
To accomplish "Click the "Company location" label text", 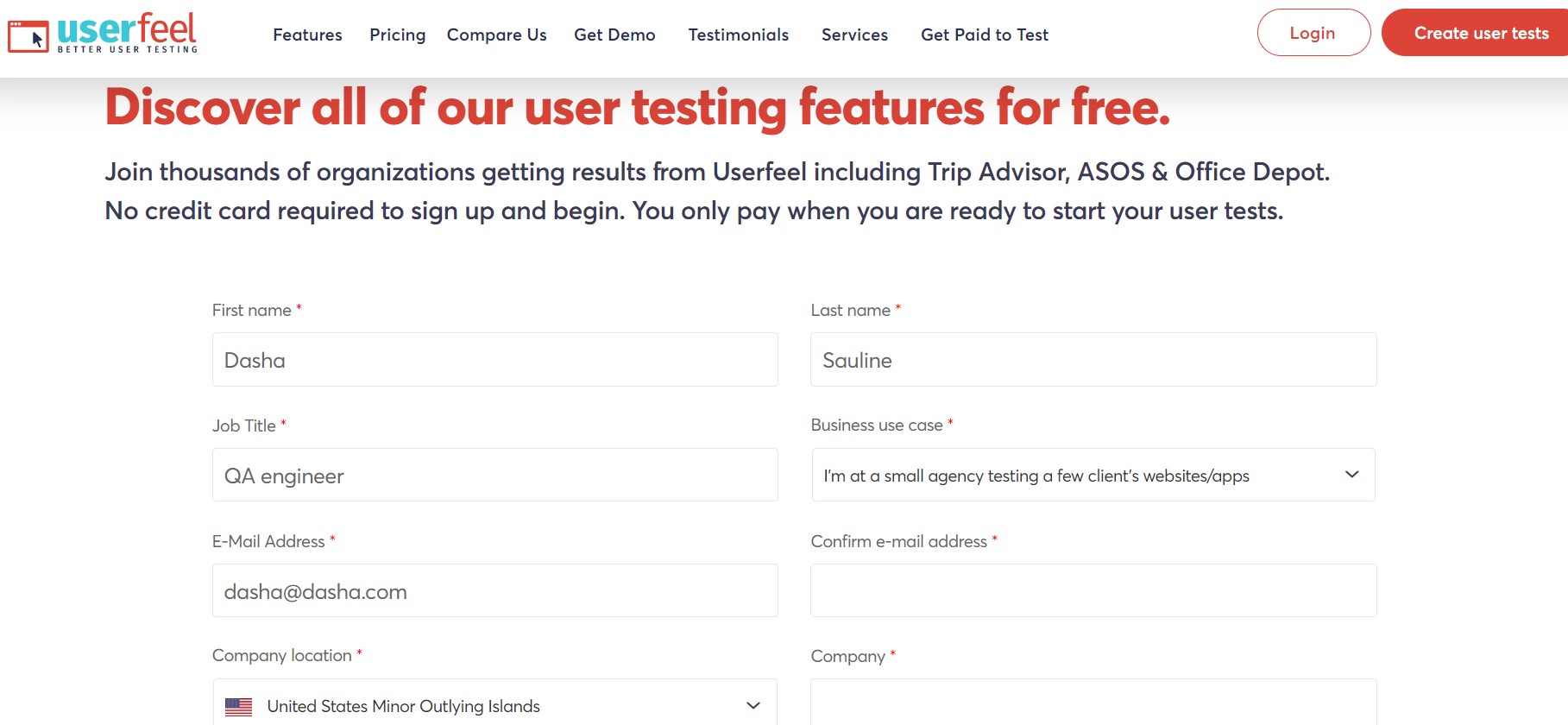I will click(282, 656).
